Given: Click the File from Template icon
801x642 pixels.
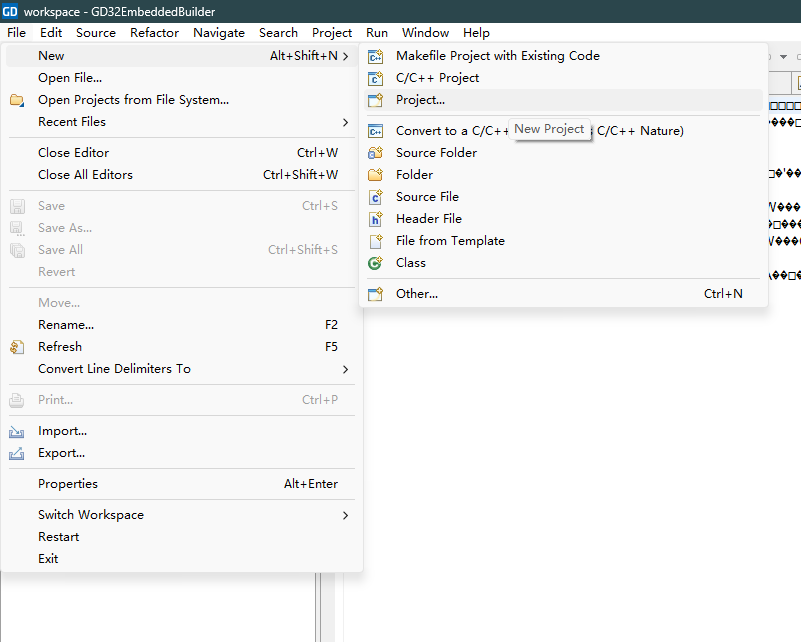Looking at the screenshot, I should pos(375,241).
